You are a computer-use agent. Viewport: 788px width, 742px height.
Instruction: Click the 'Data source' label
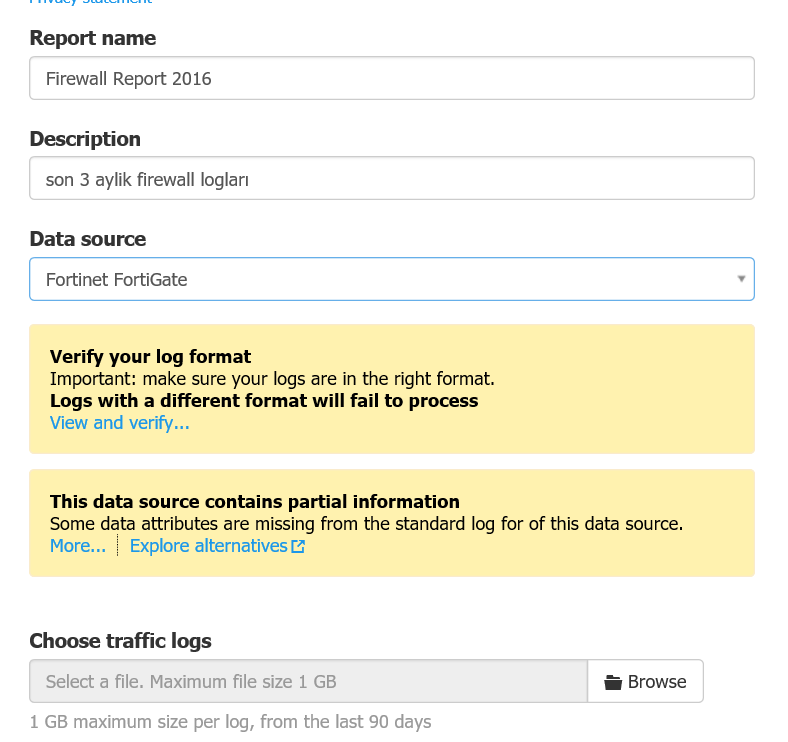pos(87,239)
